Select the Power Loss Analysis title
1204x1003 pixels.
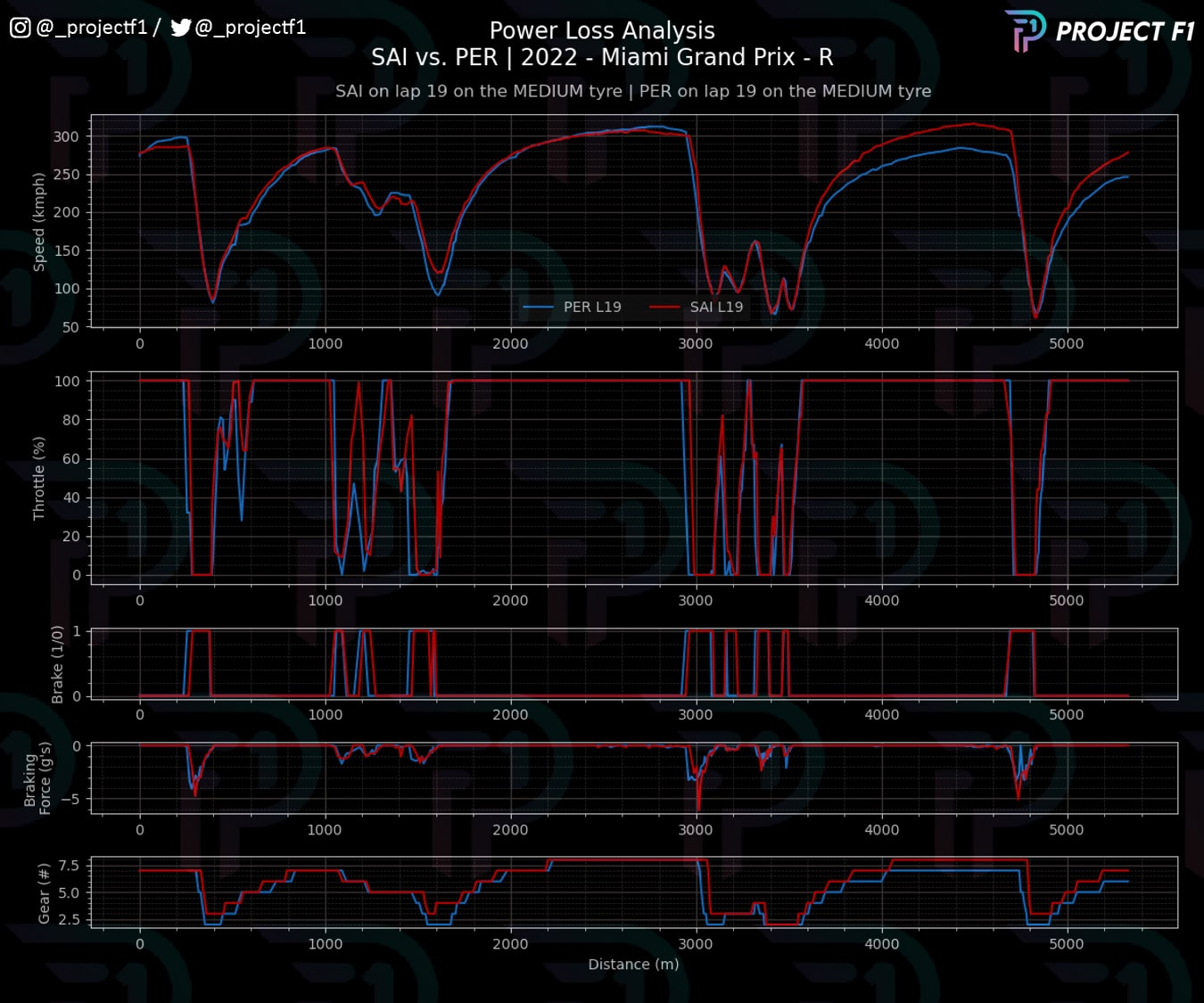pyautogui.click(x=602, y=29)
